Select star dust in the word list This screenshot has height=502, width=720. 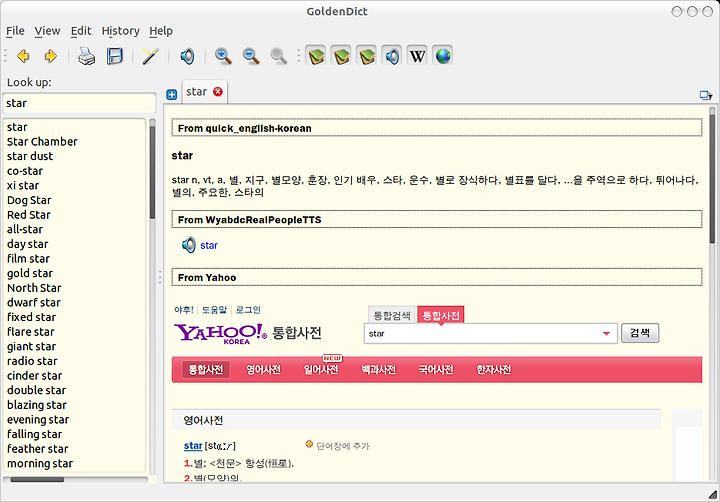[30, 157]
